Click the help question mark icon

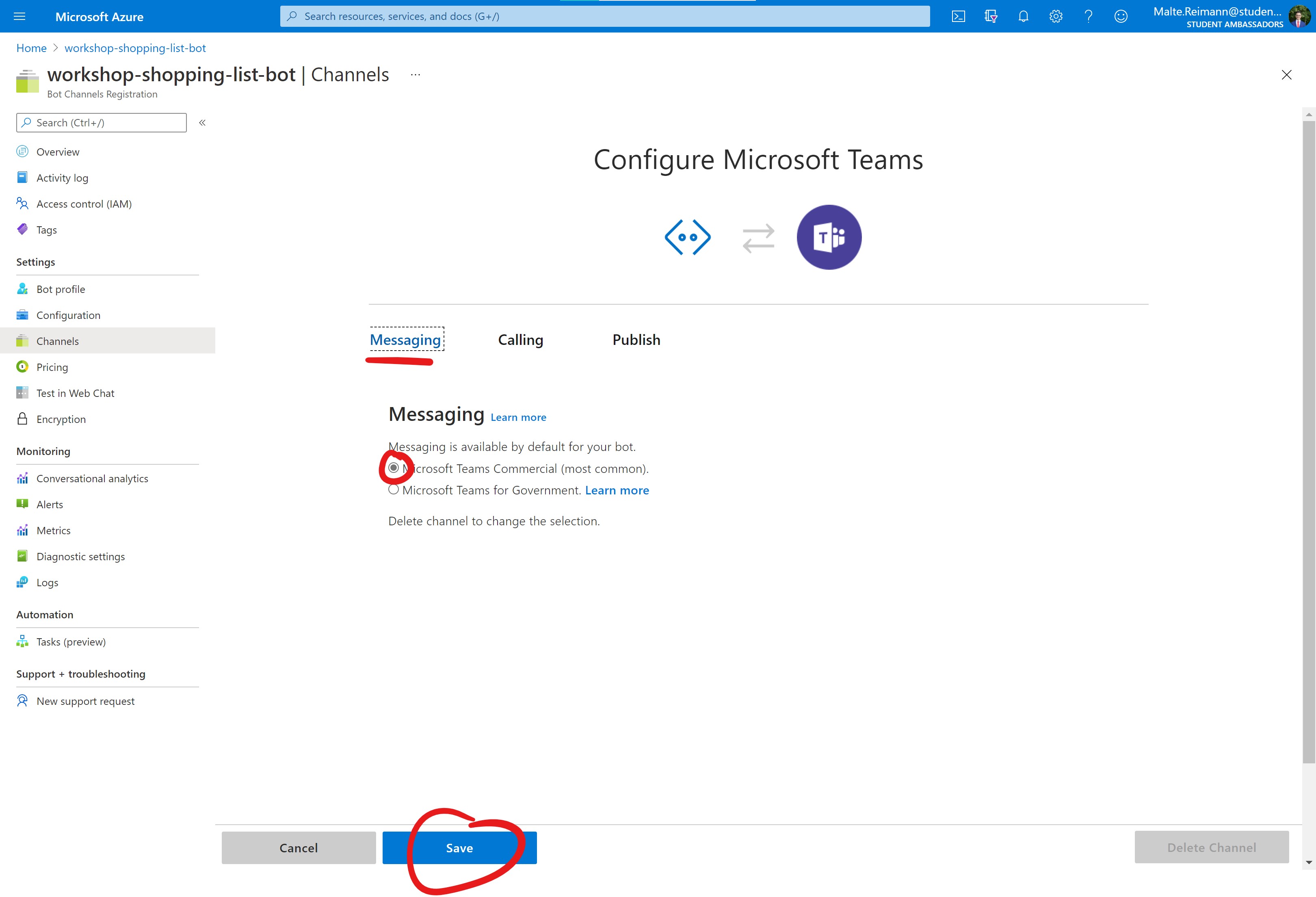click(1089, 16)
